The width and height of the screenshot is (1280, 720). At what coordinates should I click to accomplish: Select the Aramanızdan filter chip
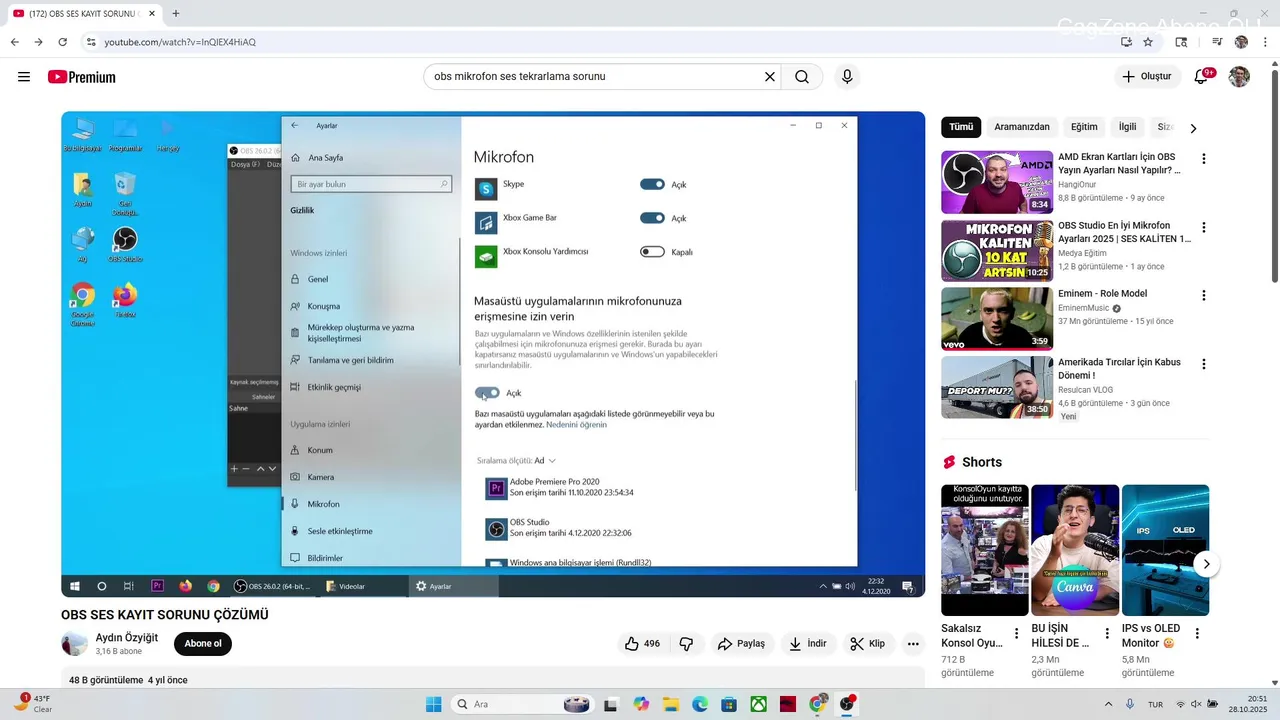pos(1022,127)
